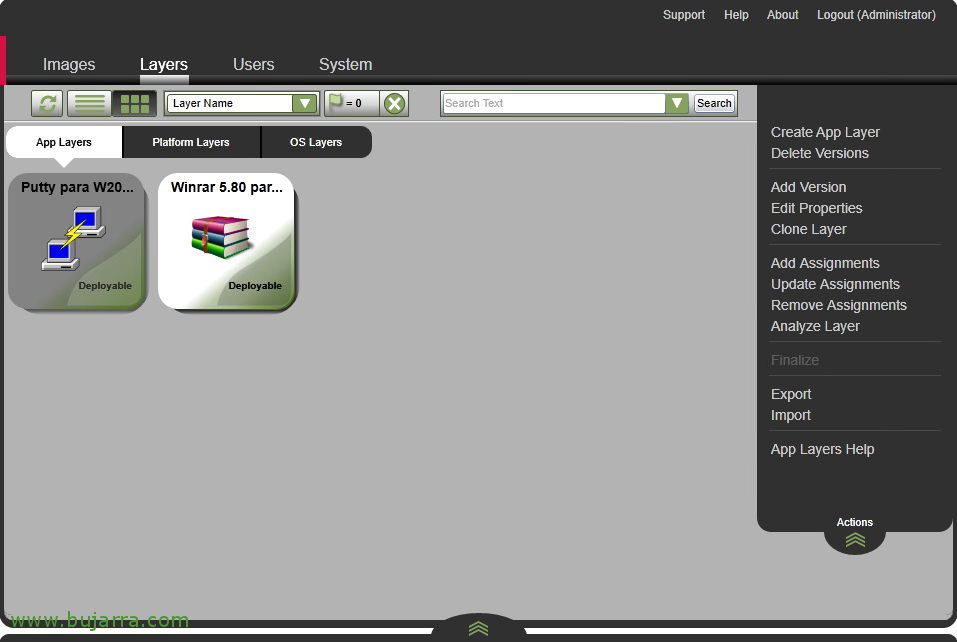Choose Import action
The height and width of the screenshot is (642, 957).
click(790, 416)
